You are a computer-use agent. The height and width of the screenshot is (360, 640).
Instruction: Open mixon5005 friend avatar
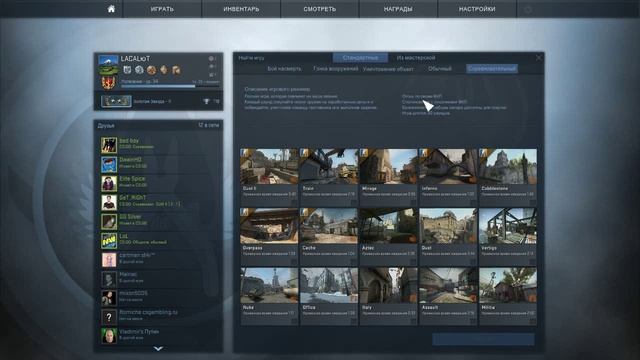(109, 298)
